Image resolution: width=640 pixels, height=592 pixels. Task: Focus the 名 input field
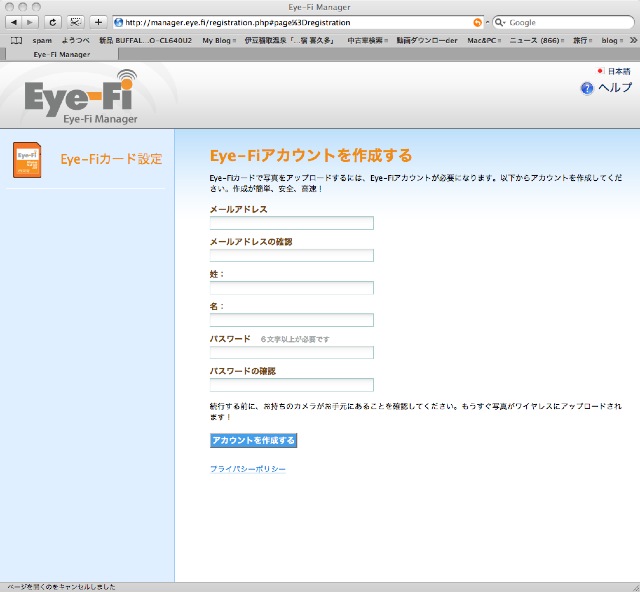click(x=291, y=320)
